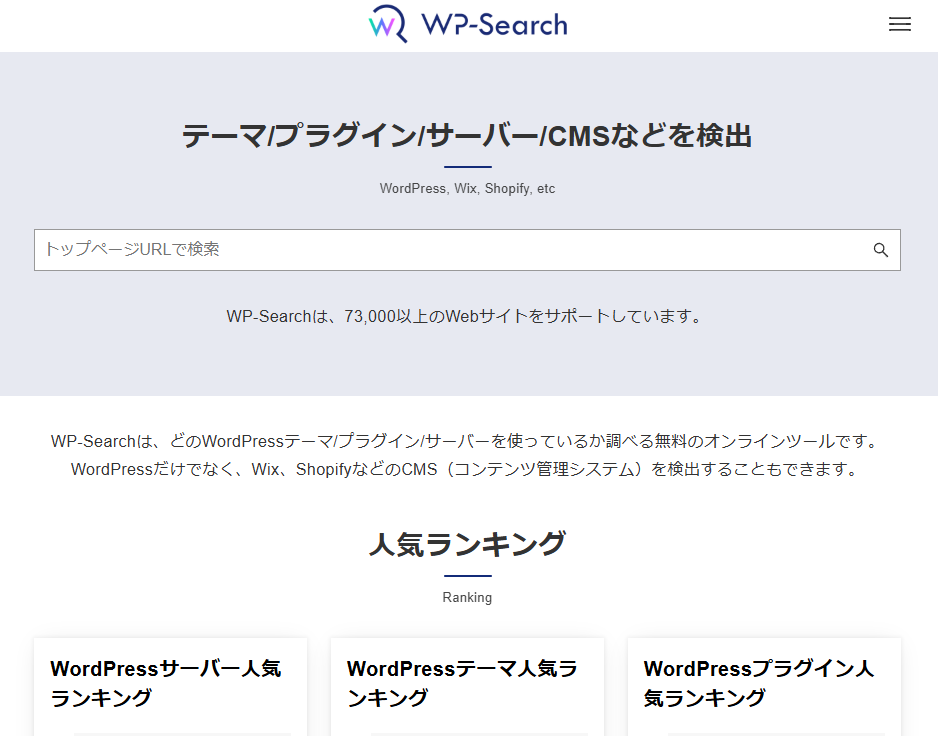Click the WP-Search logo text
Viewport: 938px width, 736px height.
(x=494, y=25)
